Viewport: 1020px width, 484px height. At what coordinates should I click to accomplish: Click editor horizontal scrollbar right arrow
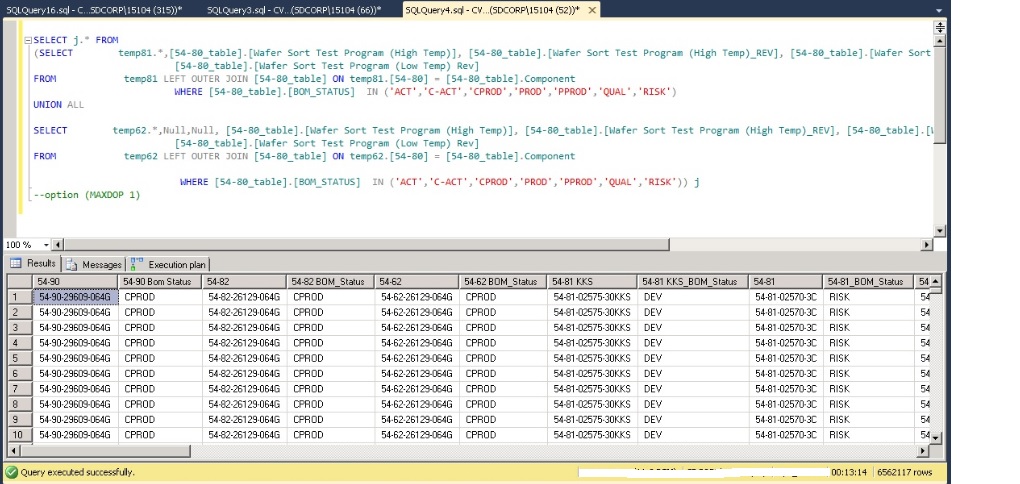[927, 245]
